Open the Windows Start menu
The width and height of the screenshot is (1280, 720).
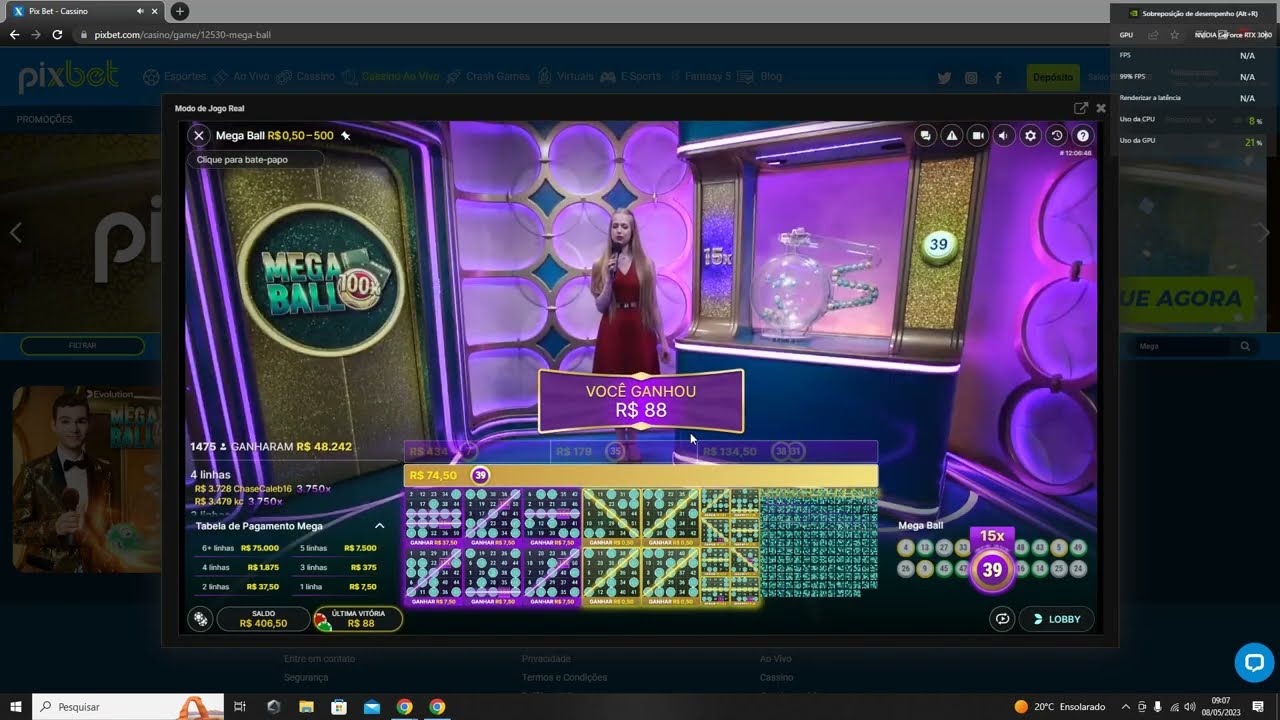[x=15, y=706]
